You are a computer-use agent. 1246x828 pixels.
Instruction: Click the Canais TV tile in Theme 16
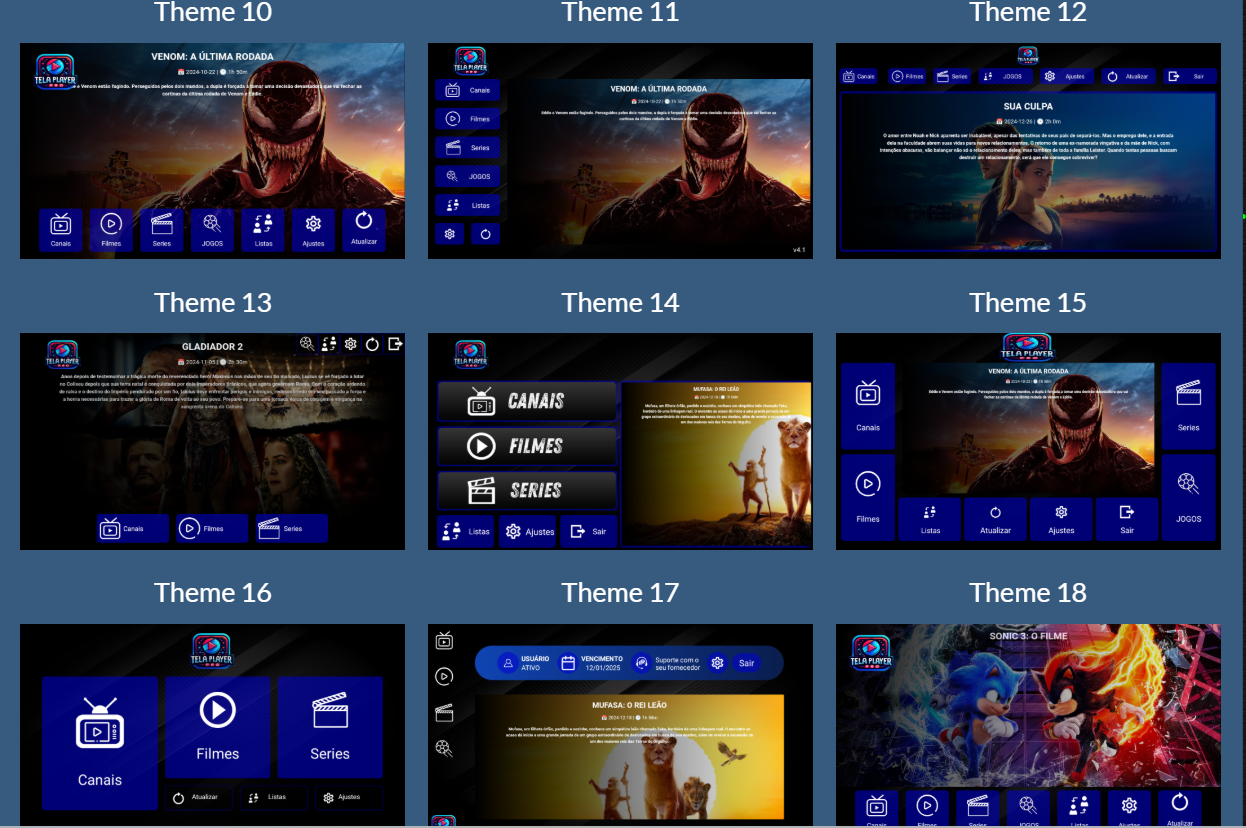[x=99, y=742]
